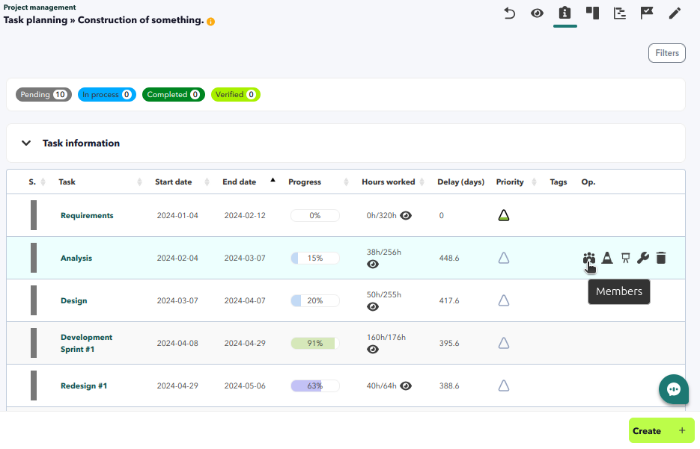The width and height of the screenshot is (700, 449).
Task: Sort by S. status column
Action: tap(37, 182)
